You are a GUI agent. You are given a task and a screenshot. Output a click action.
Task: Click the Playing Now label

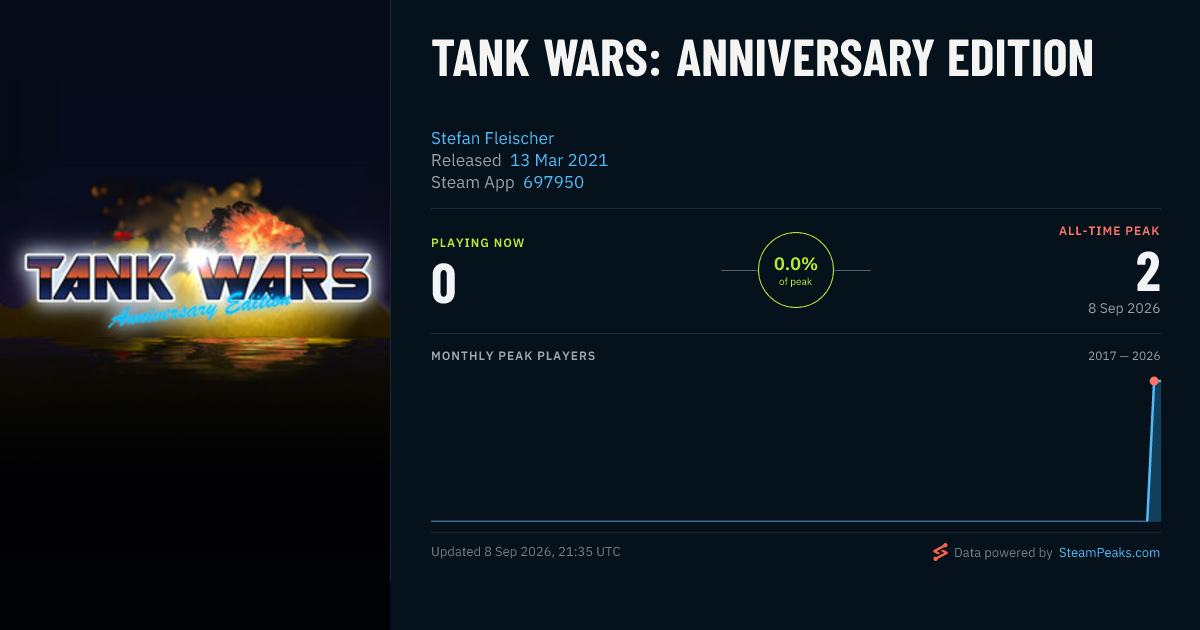[478, 243]
